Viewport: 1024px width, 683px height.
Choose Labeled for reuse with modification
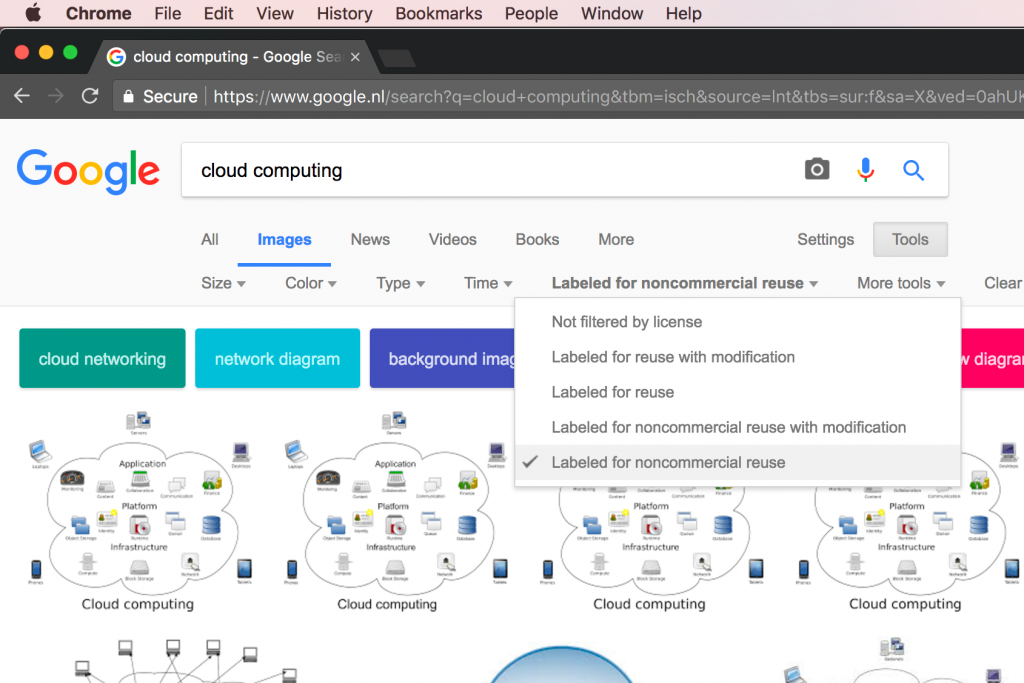coord(737,357)
